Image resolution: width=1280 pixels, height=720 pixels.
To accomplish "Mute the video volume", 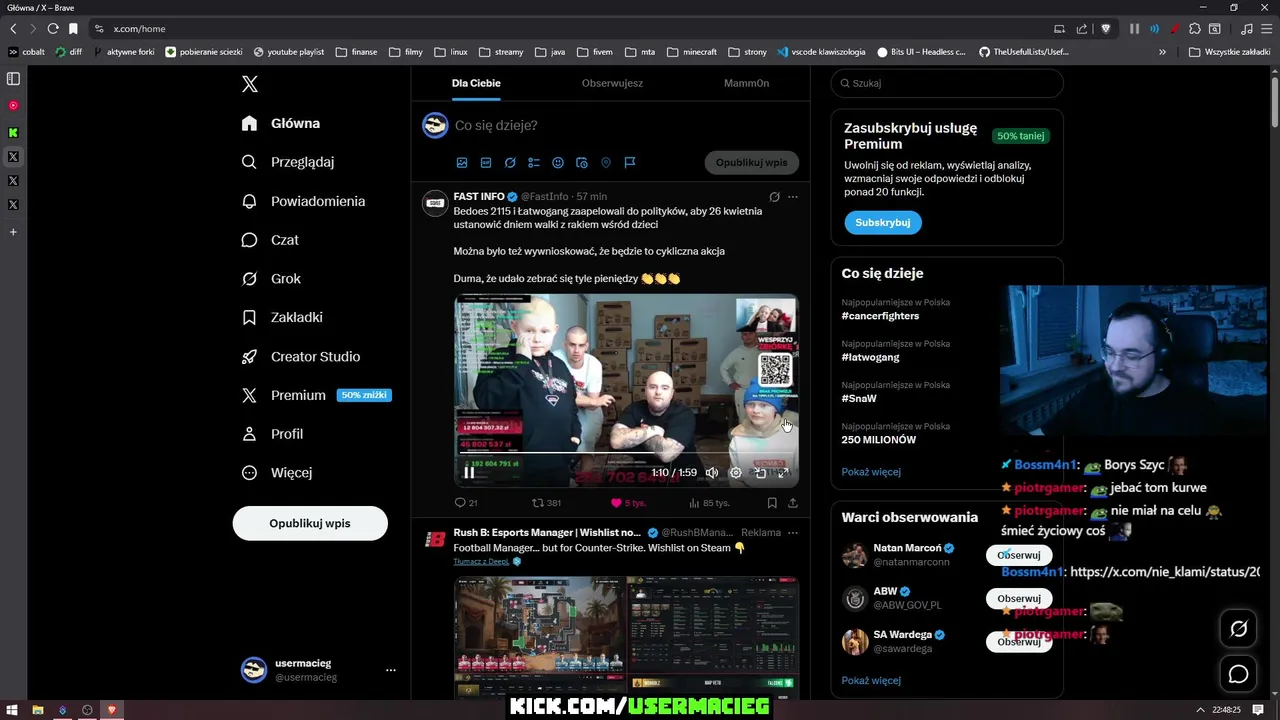I will (x=712, y=473).
